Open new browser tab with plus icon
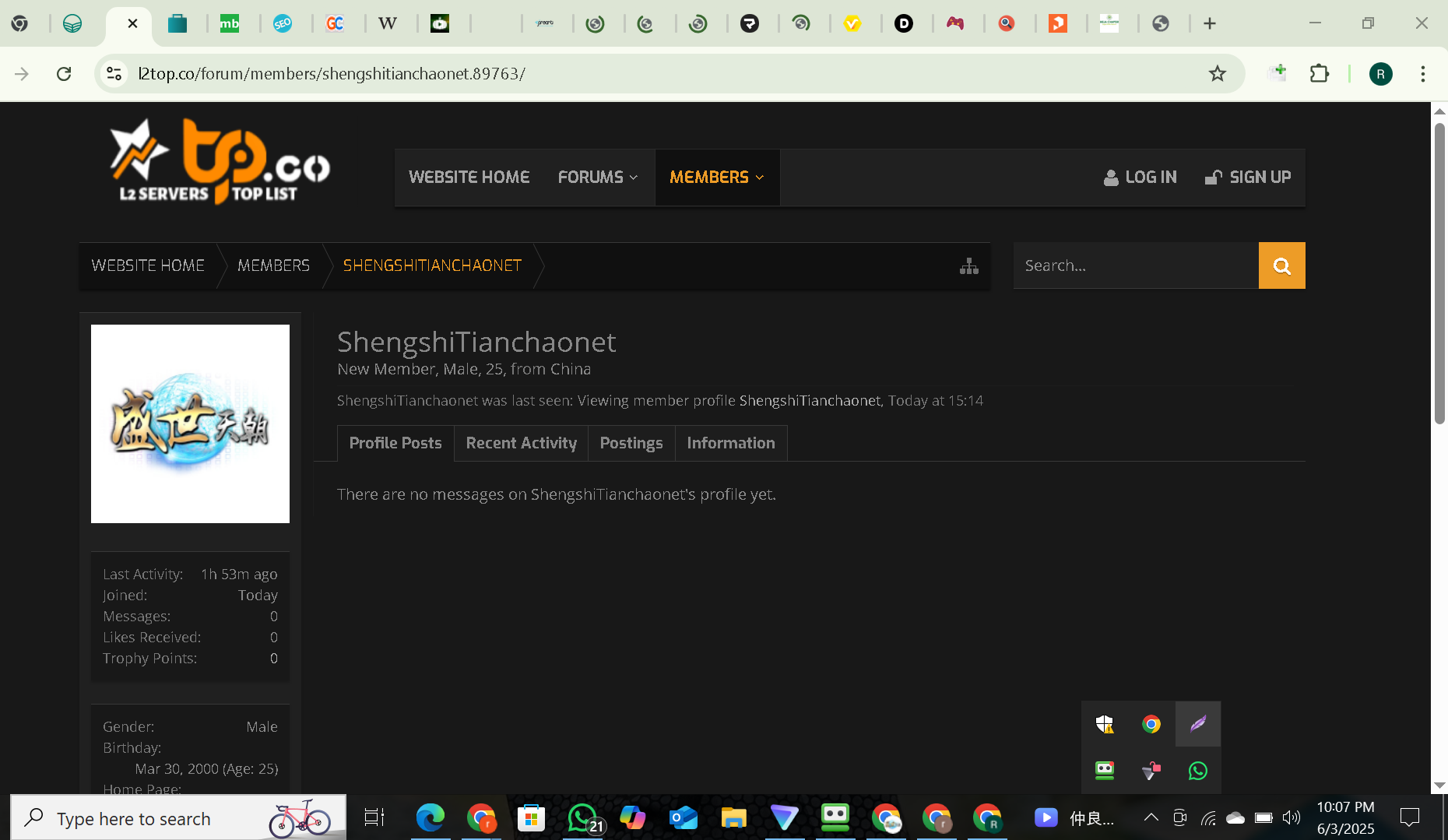Screen dimensions: 1448x840 coord(1210,23)
